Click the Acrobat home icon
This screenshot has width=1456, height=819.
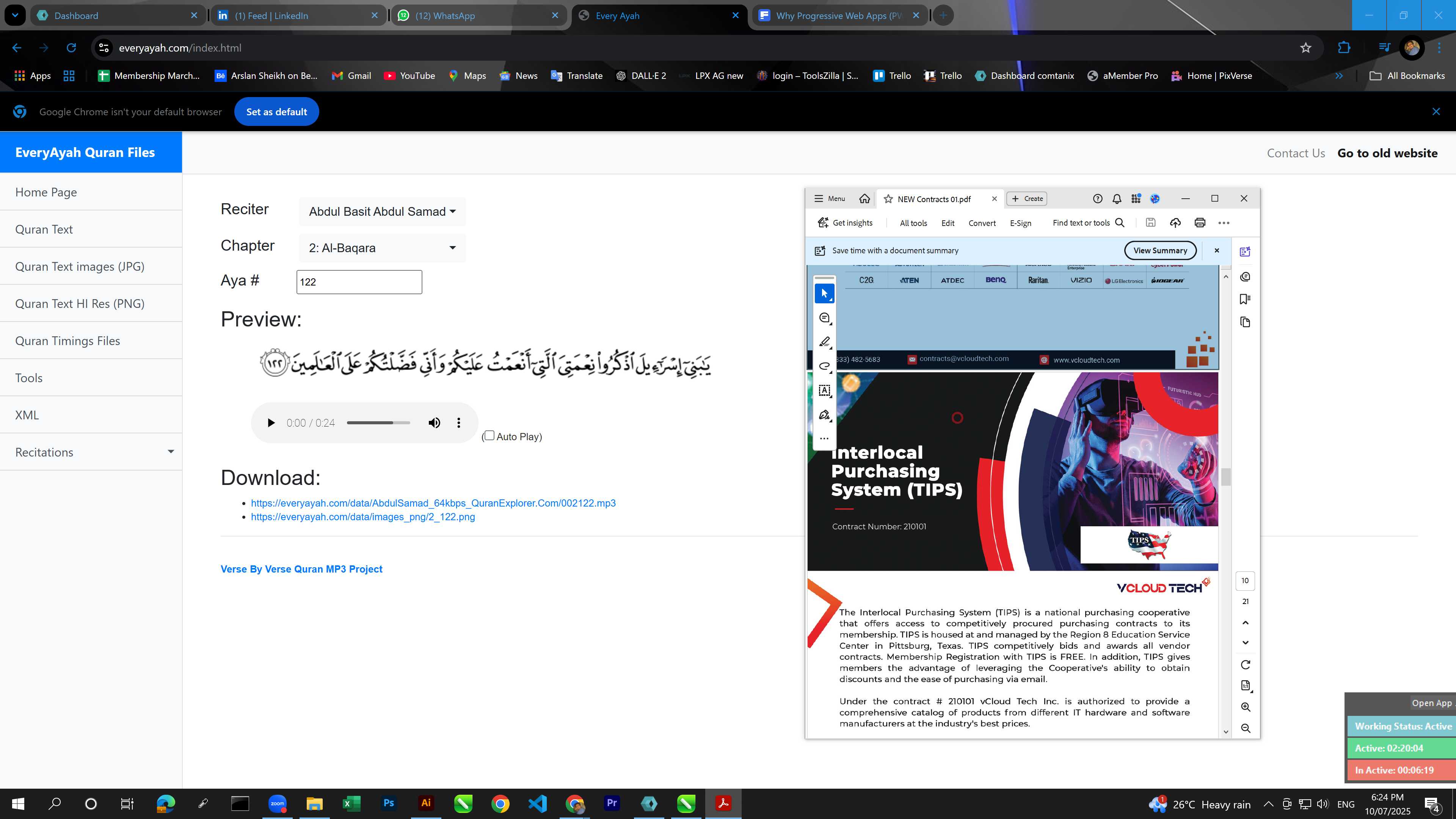[864, 198]
